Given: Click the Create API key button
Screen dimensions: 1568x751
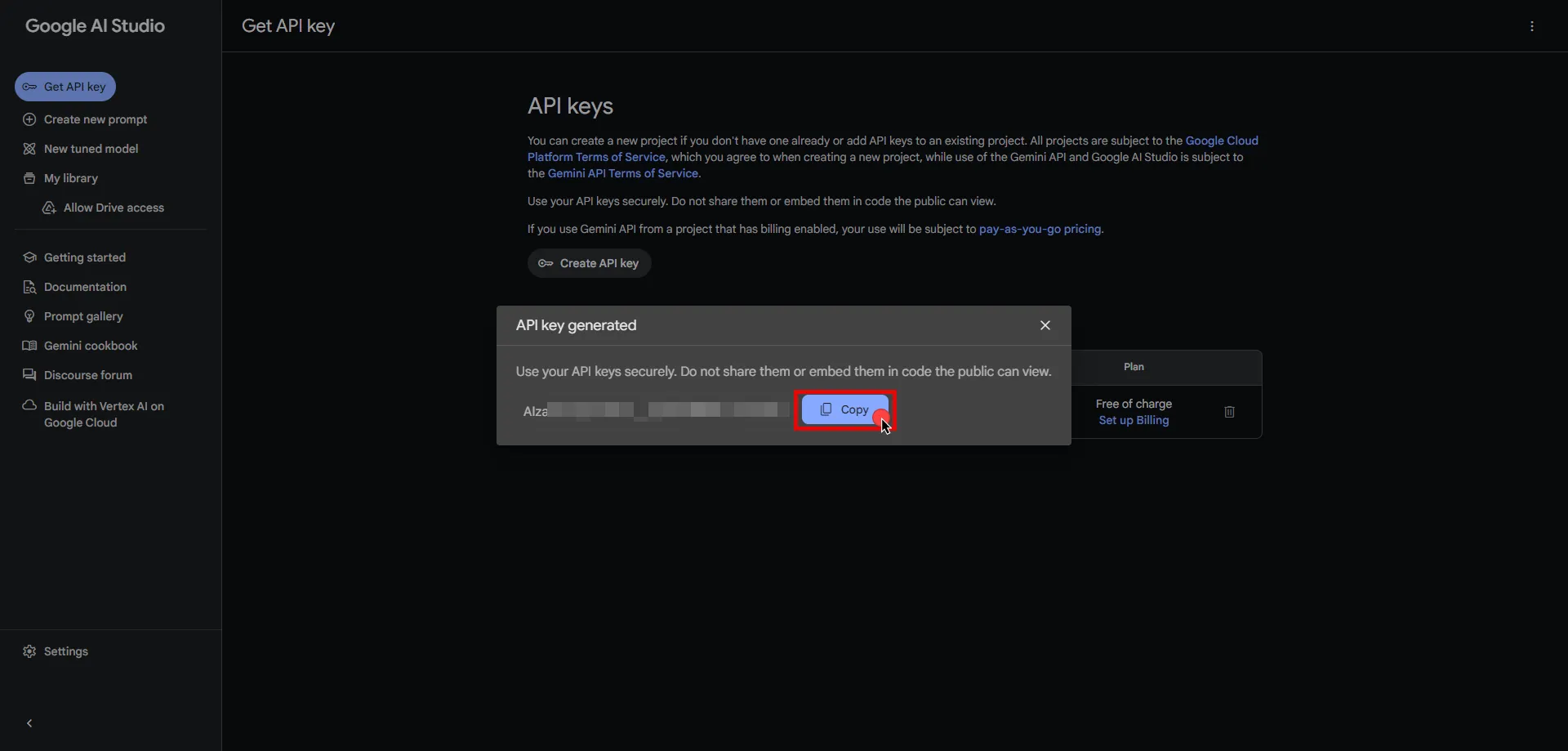Looking at the screenshot, I should (x=590, y=263).
